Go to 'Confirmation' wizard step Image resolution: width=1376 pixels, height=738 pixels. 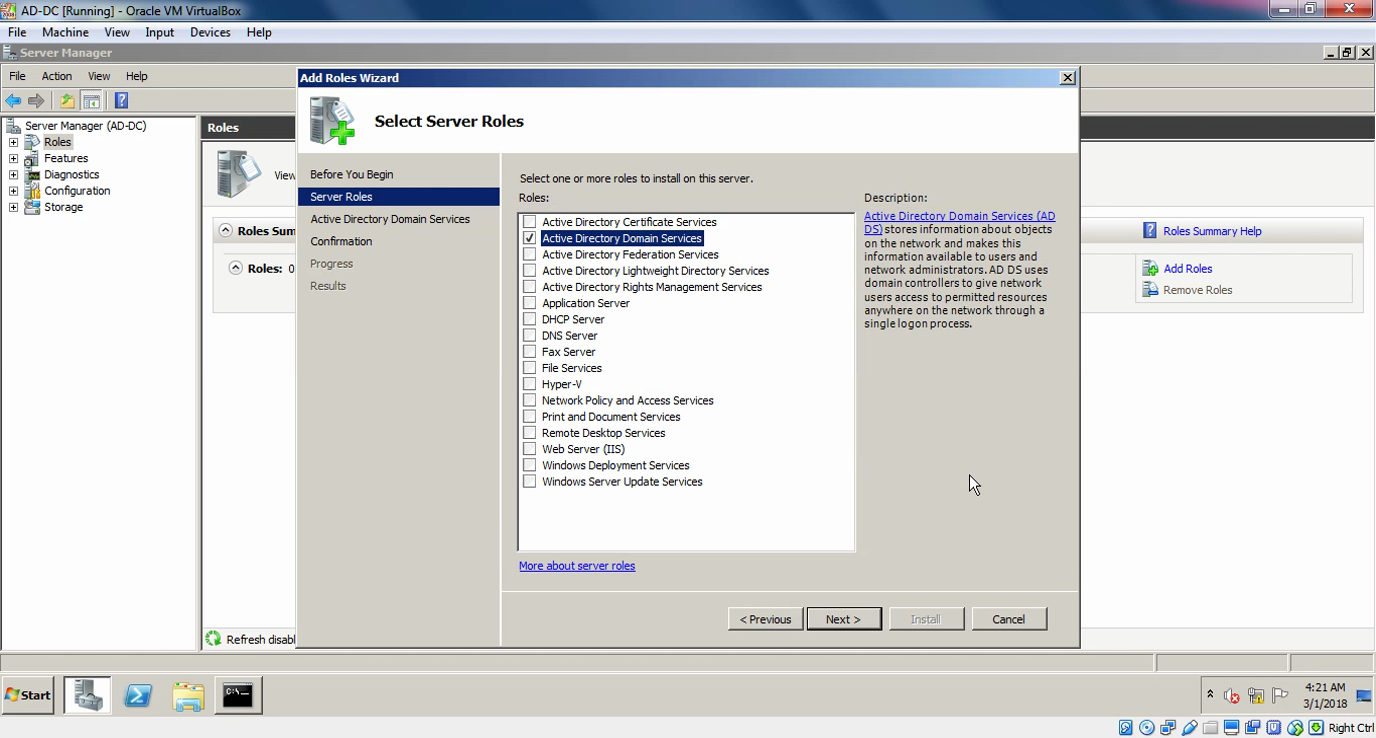point(341,241)
